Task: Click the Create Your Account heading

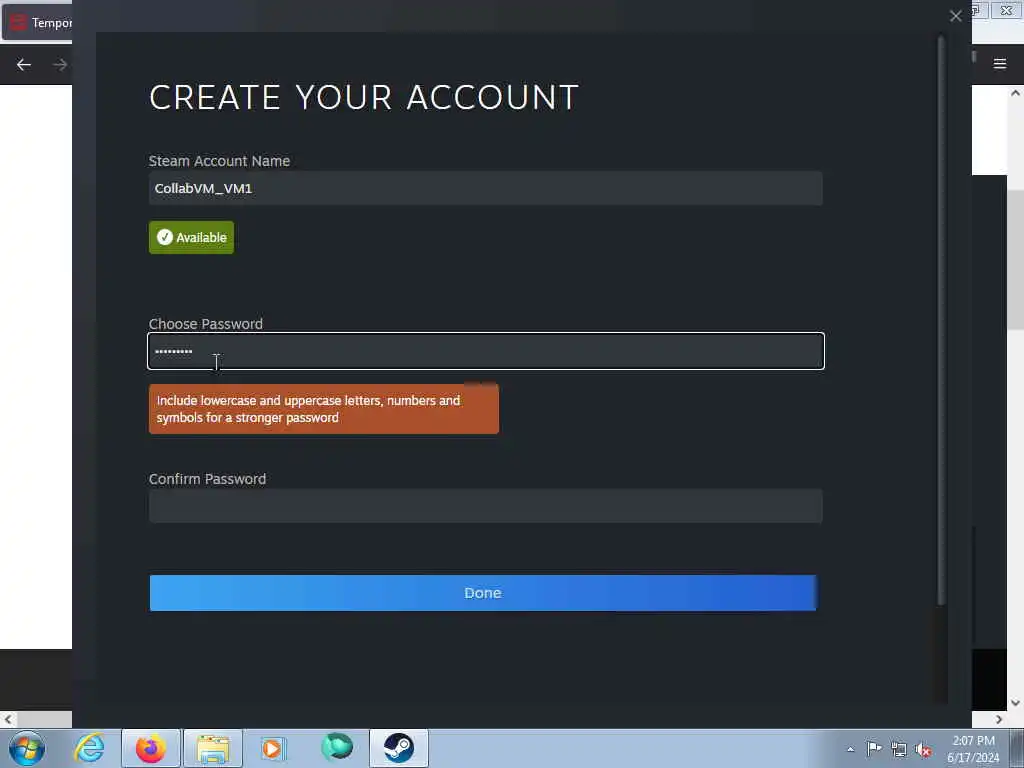Action: coord(364,97)
